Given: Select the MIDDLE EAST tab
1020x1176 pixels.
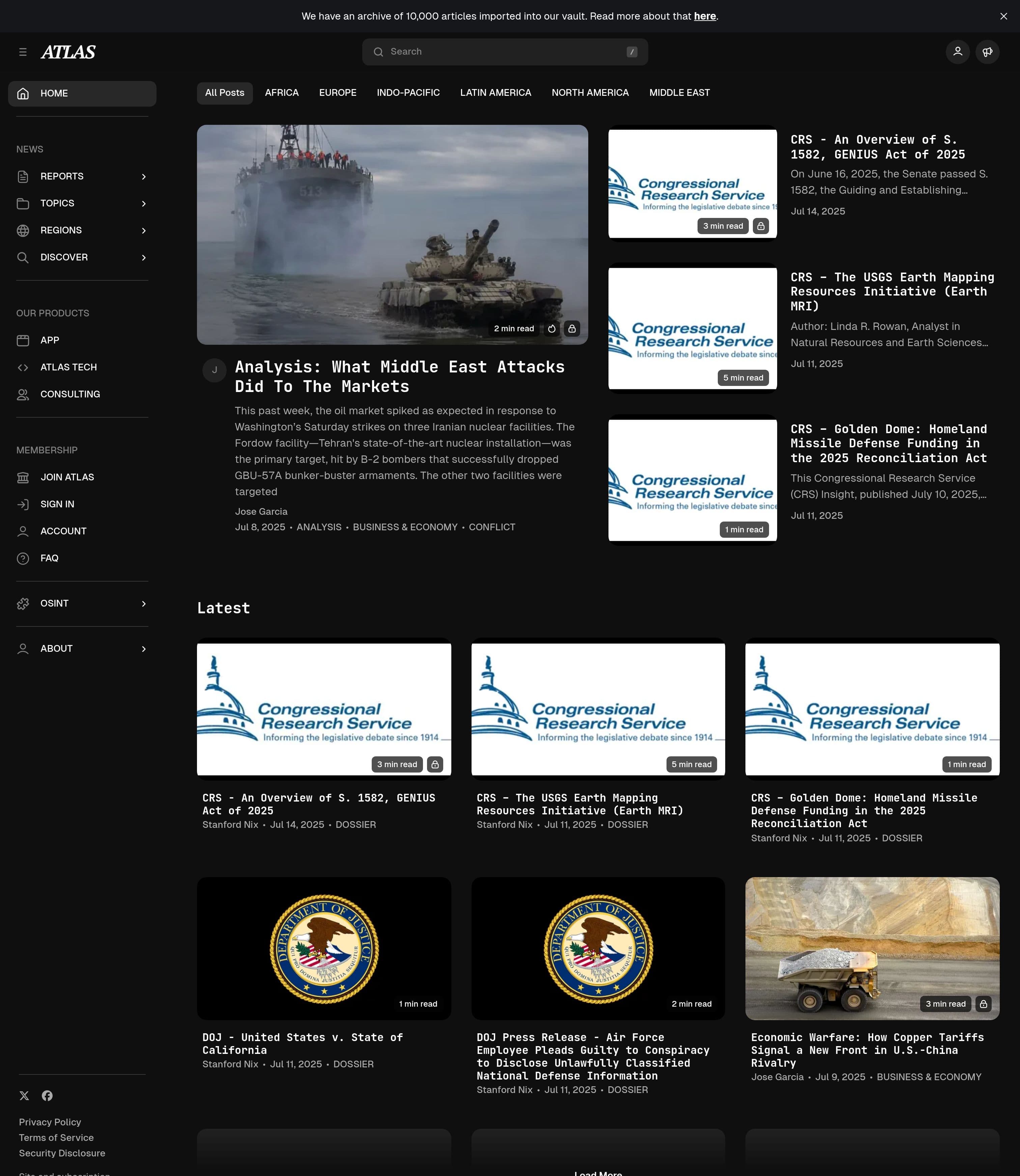Looking at the screenshot, I should (680, 93).
